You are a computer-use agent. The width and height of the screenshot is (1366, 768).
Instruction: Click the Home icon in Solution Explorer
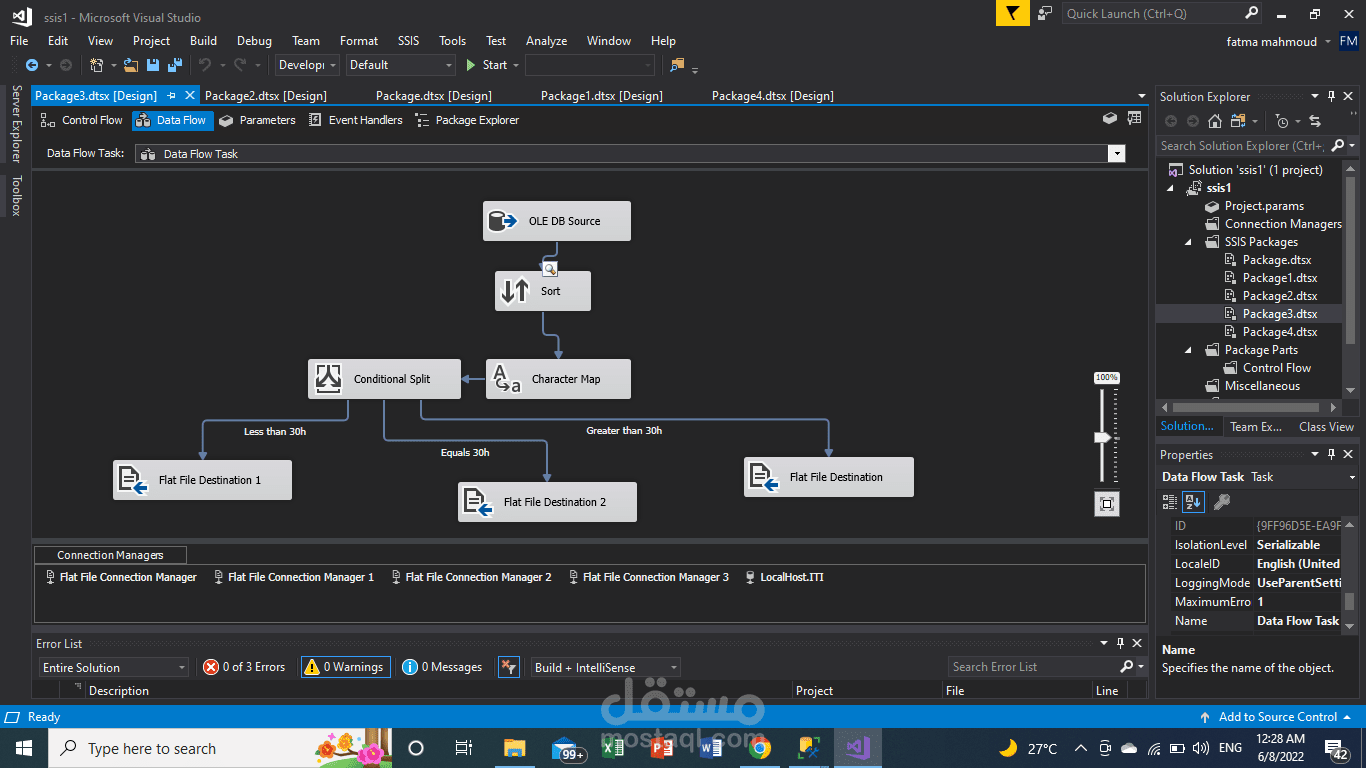pos(1214,121)
